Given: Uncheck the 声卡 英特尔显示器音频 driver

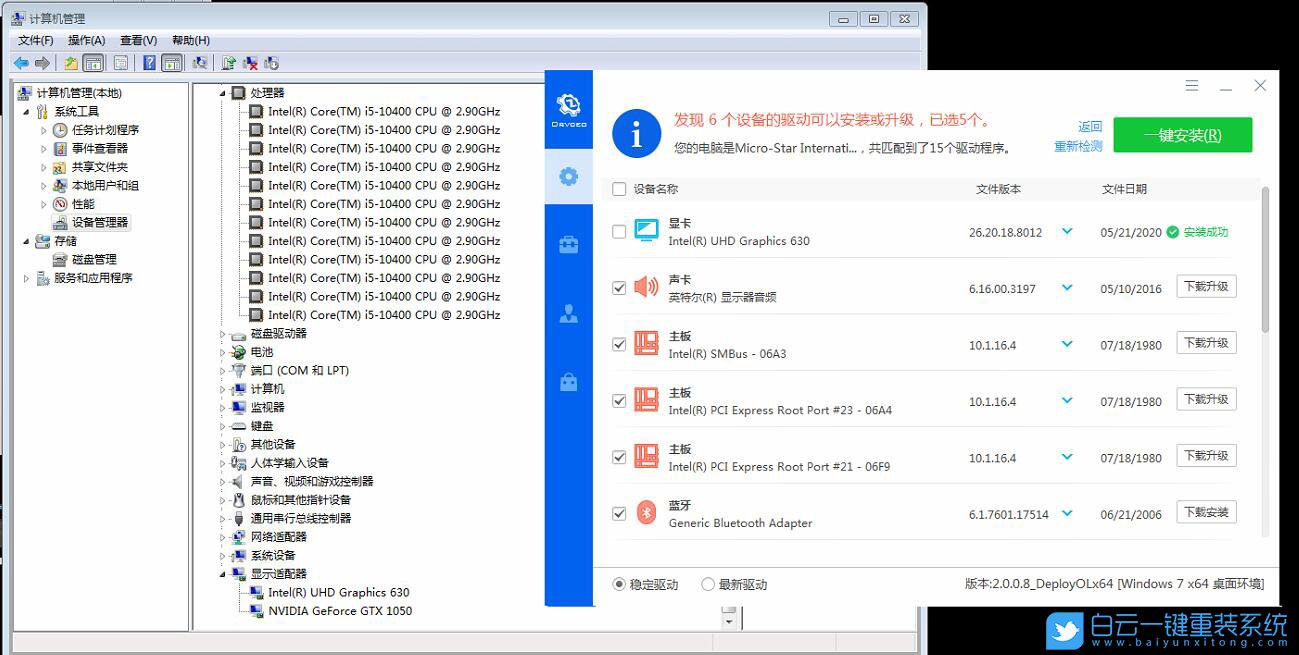Looking at the screenshot, I should (617, 288).
